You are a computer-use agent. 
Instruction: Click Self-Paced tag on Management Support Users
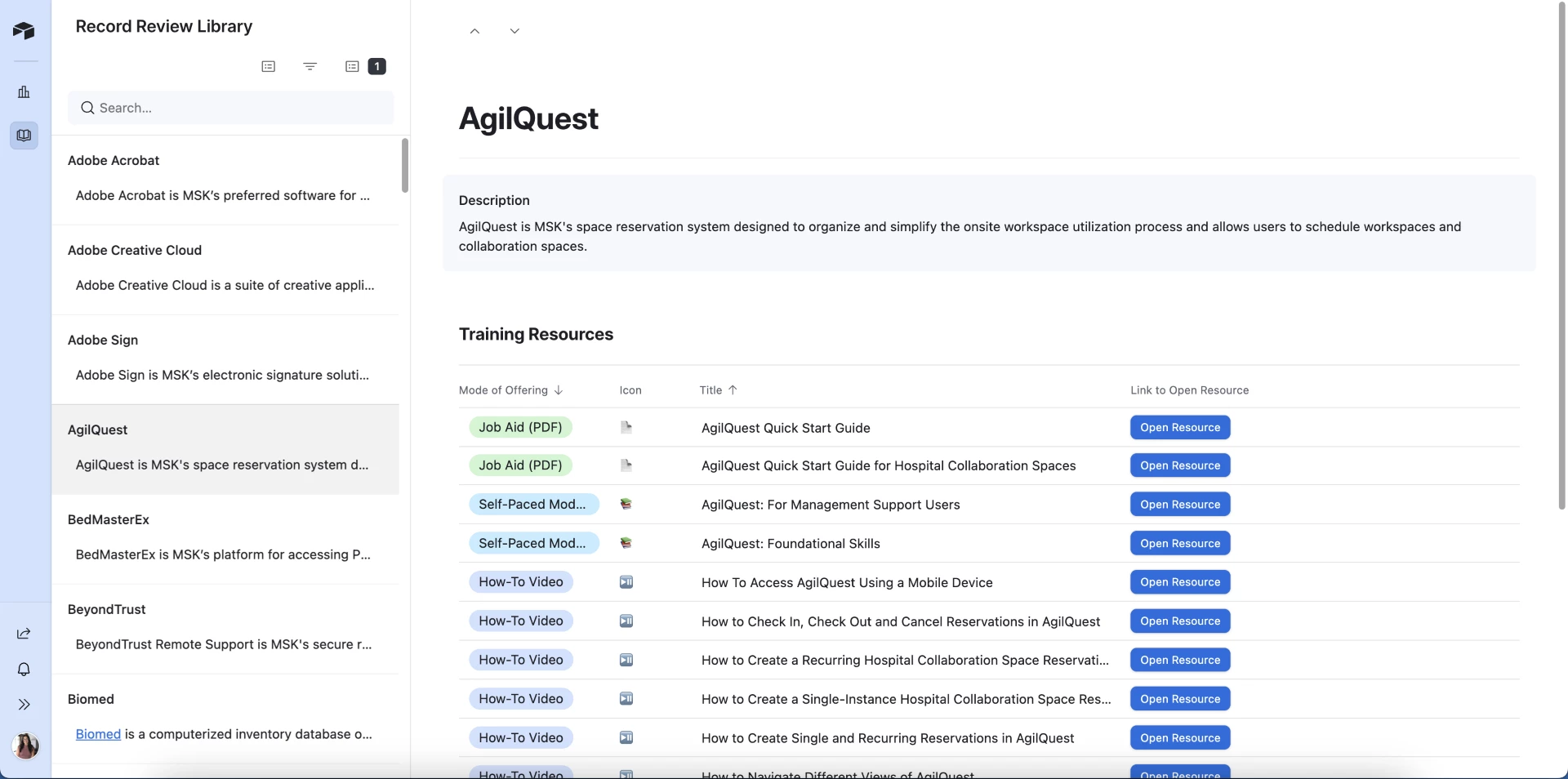click(533, 505)
